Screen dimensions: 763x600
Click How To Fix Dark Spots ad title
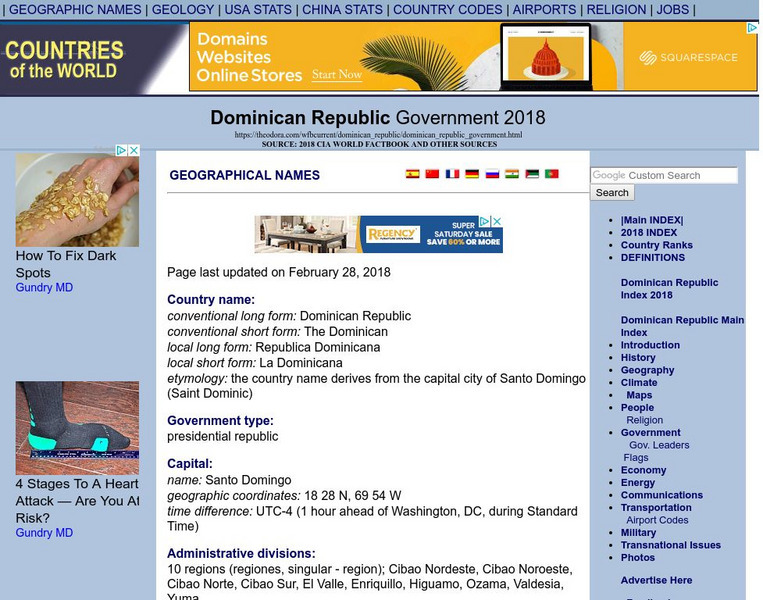66,264
